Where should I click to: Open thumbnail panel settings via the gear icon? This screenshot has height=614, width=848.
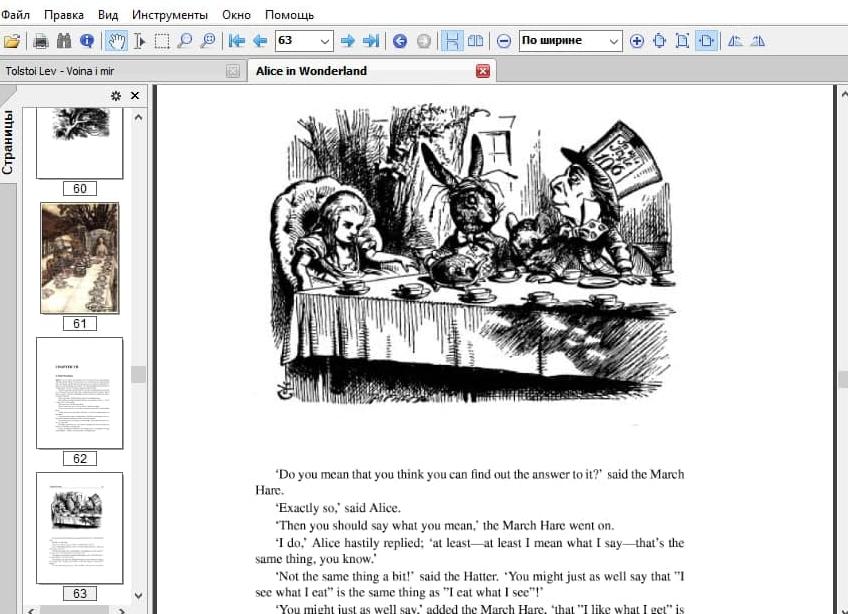[x=116, y=96]
